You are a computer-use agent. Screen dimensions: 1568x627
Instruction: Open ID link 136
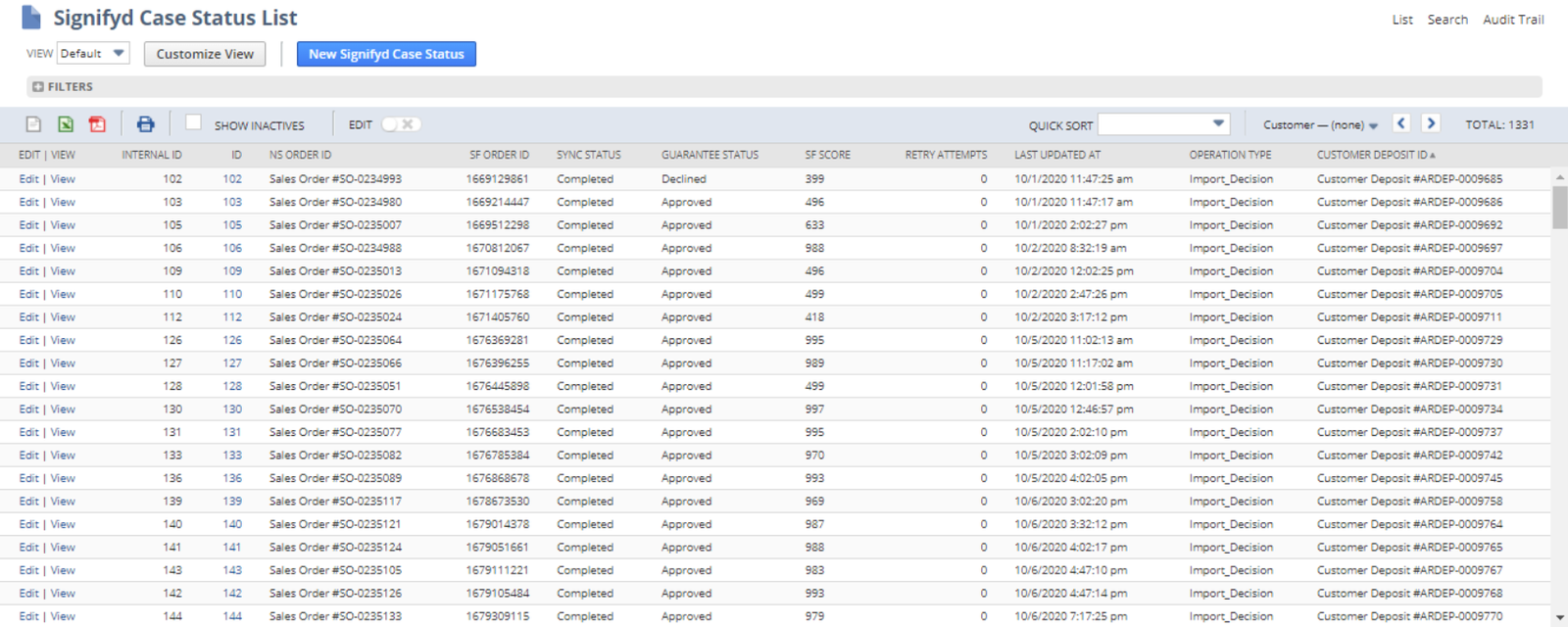click(232, 478)
